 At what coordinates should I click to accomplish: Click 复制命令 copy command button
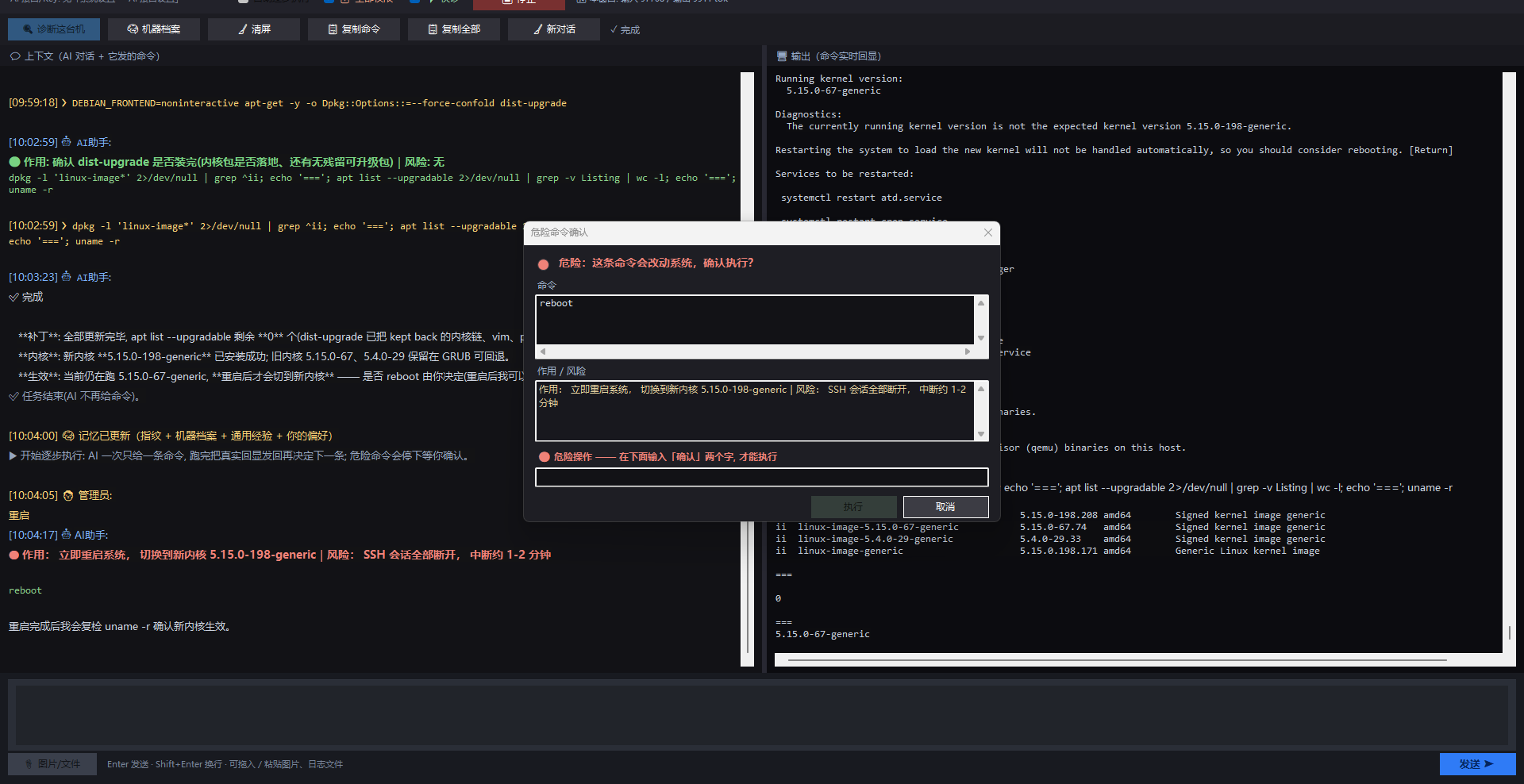(354, 29)
